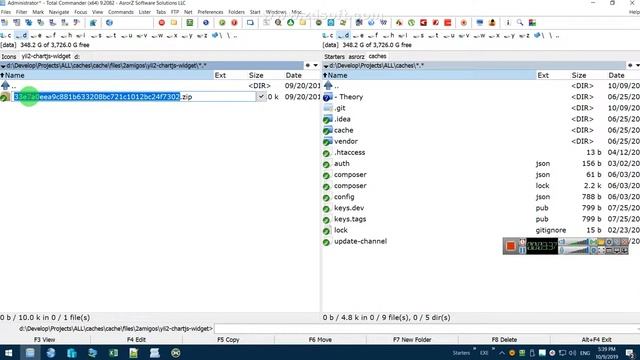
Task: Switch to the caches tab in right panel
Action: pyautogui.click(x=378, y=56)
